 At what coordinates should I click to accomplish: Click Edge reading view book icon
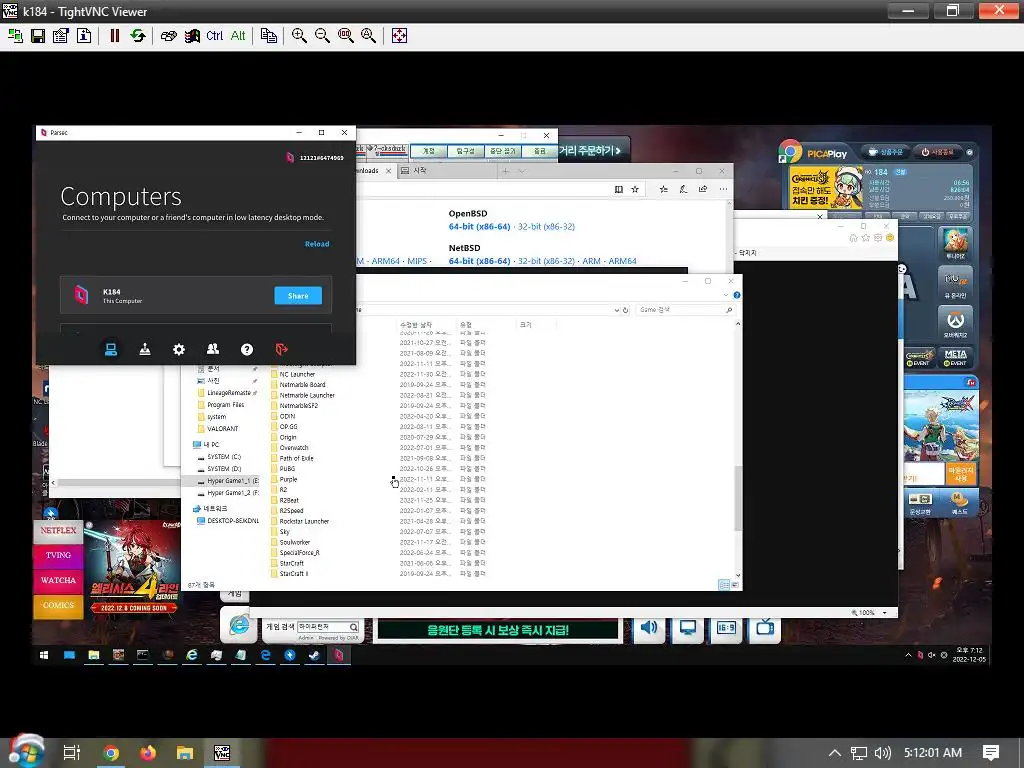point(618,189)
